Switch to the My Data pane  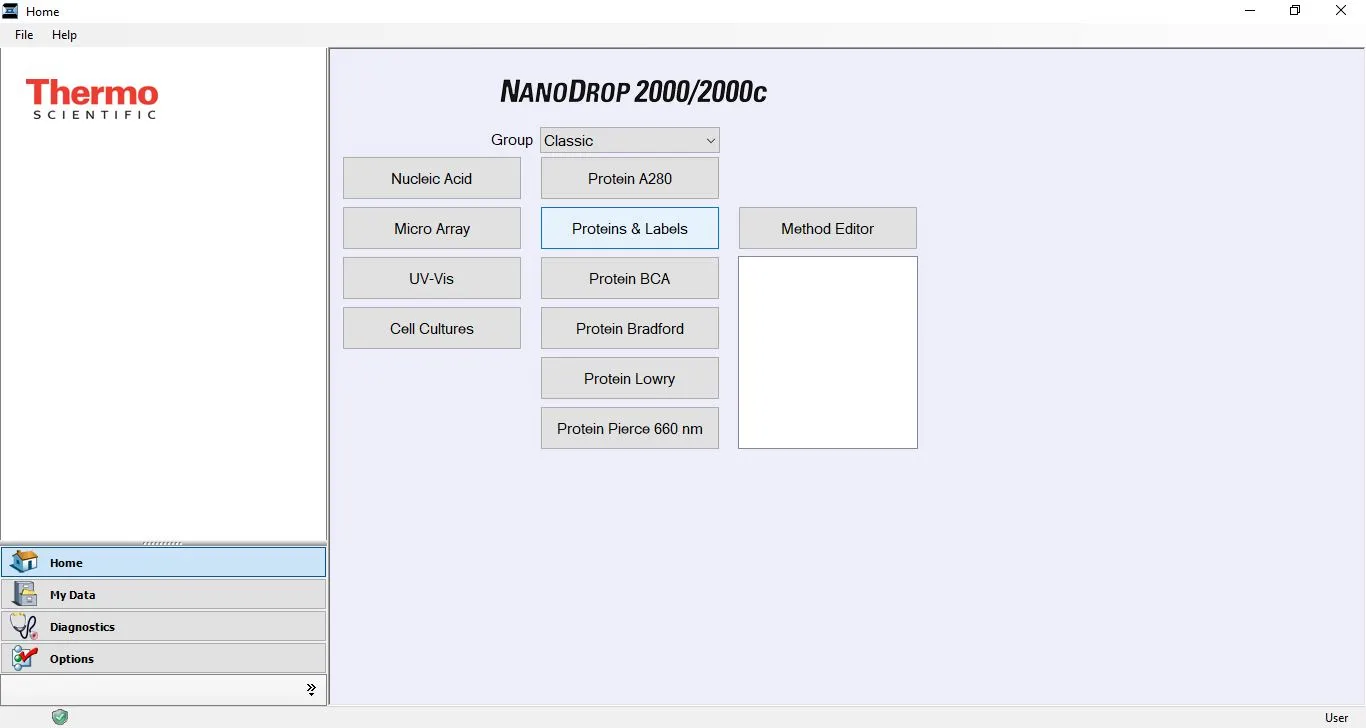[x=163, y=594]
